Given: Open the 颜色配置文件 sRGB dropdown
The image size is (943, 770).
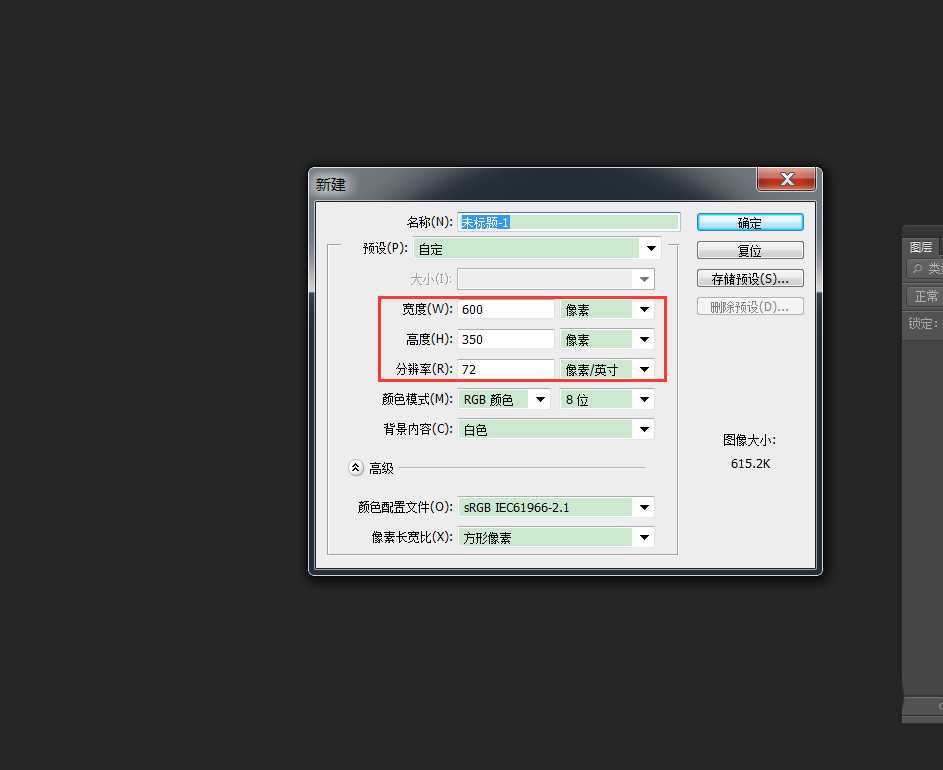Looking at the screenshot, I should point(644,507).
